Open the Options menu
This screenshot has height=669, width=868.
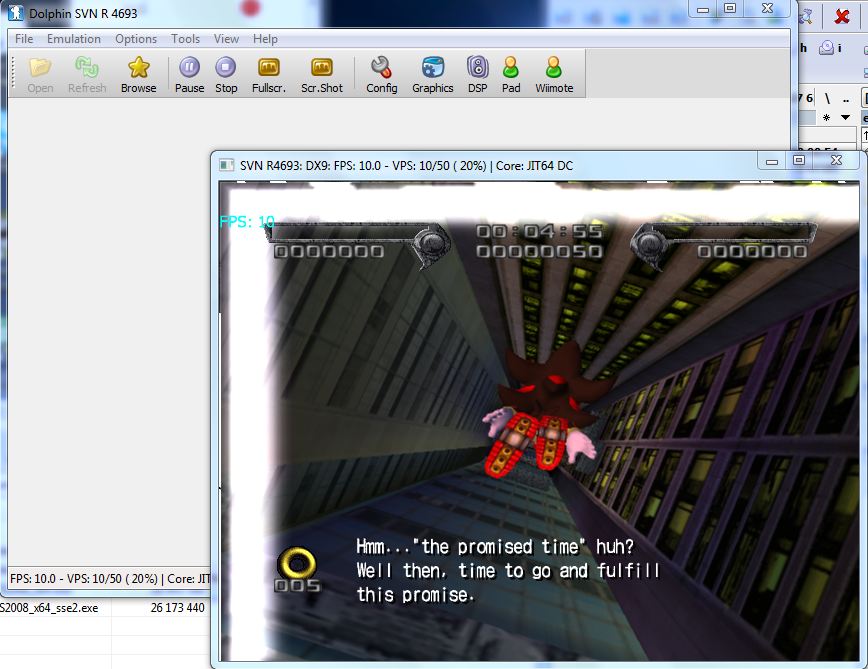(136, 39)
